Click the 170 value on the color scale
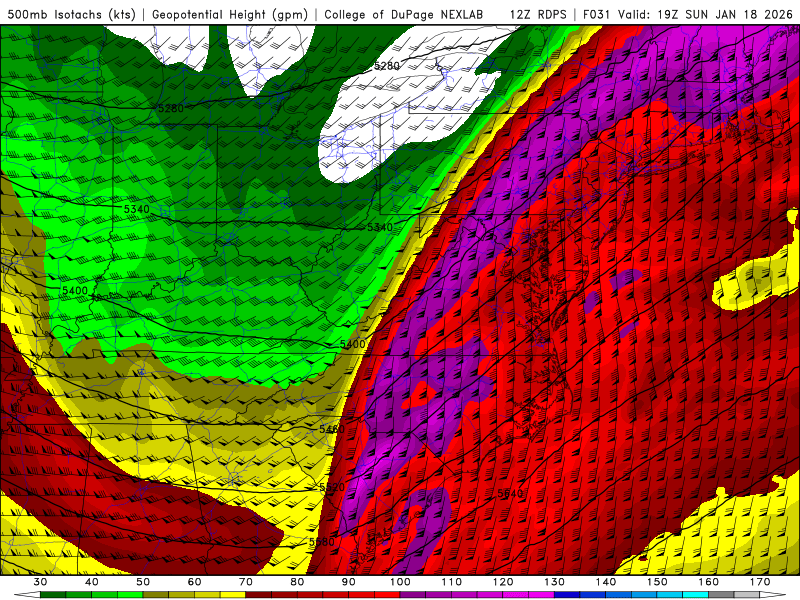The image size is (800, 600). [760, 582]
